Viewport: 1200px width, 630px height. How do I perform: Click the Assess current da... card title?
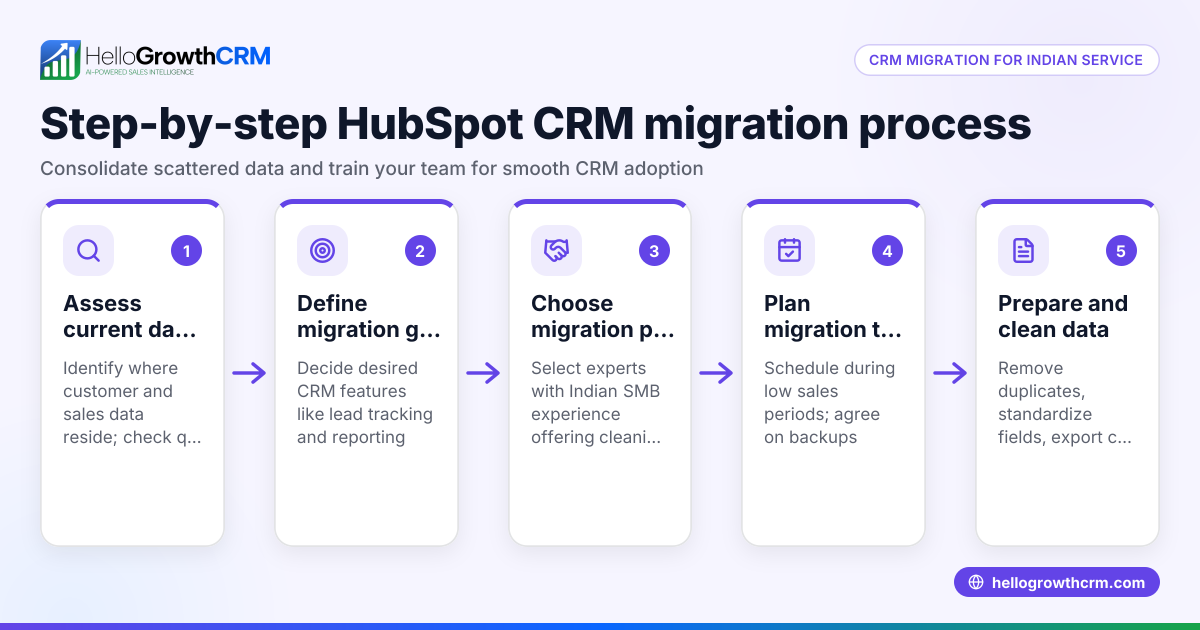tap(130, 316)
